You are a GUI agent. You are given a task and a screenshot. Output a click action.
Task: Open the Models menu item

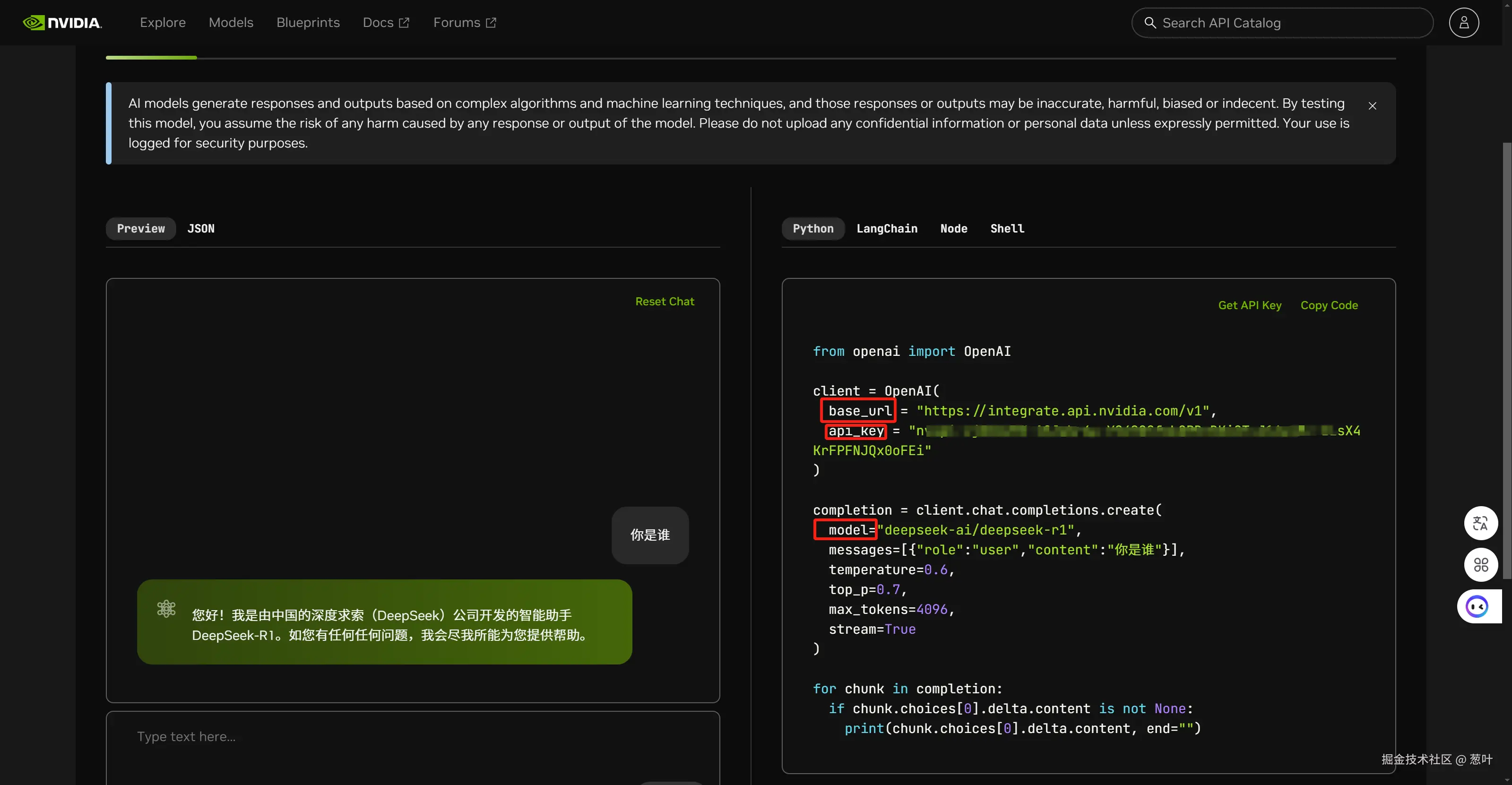click(231, 23)
